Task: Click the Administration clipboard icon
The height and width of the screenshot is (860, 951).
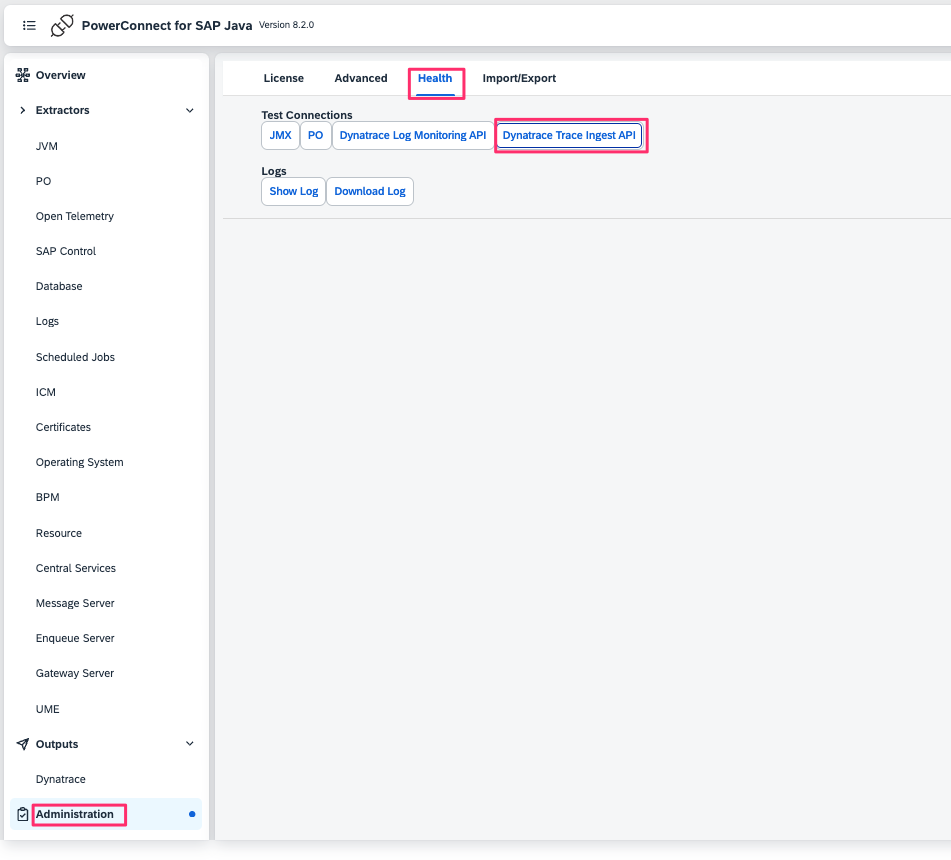Action: [23, 814]
